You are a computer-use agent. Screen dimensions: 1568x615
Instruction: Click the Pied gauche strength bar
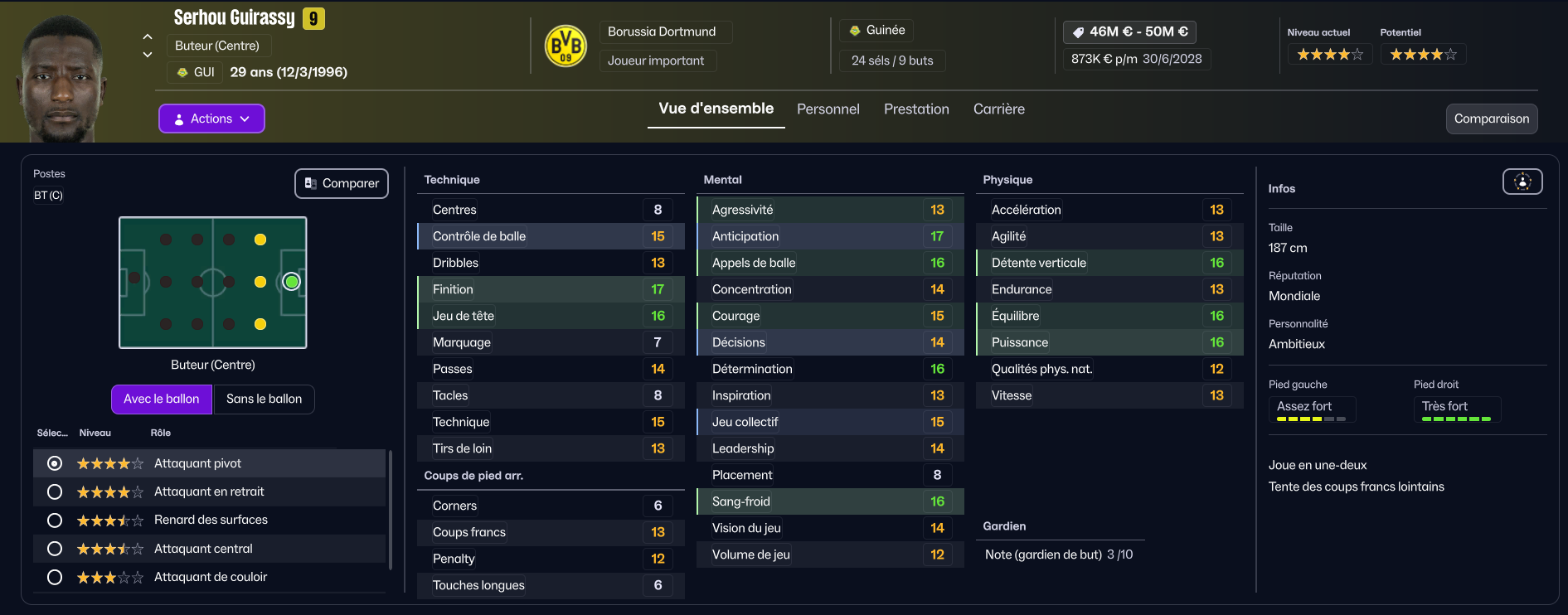pos(1310,419)
